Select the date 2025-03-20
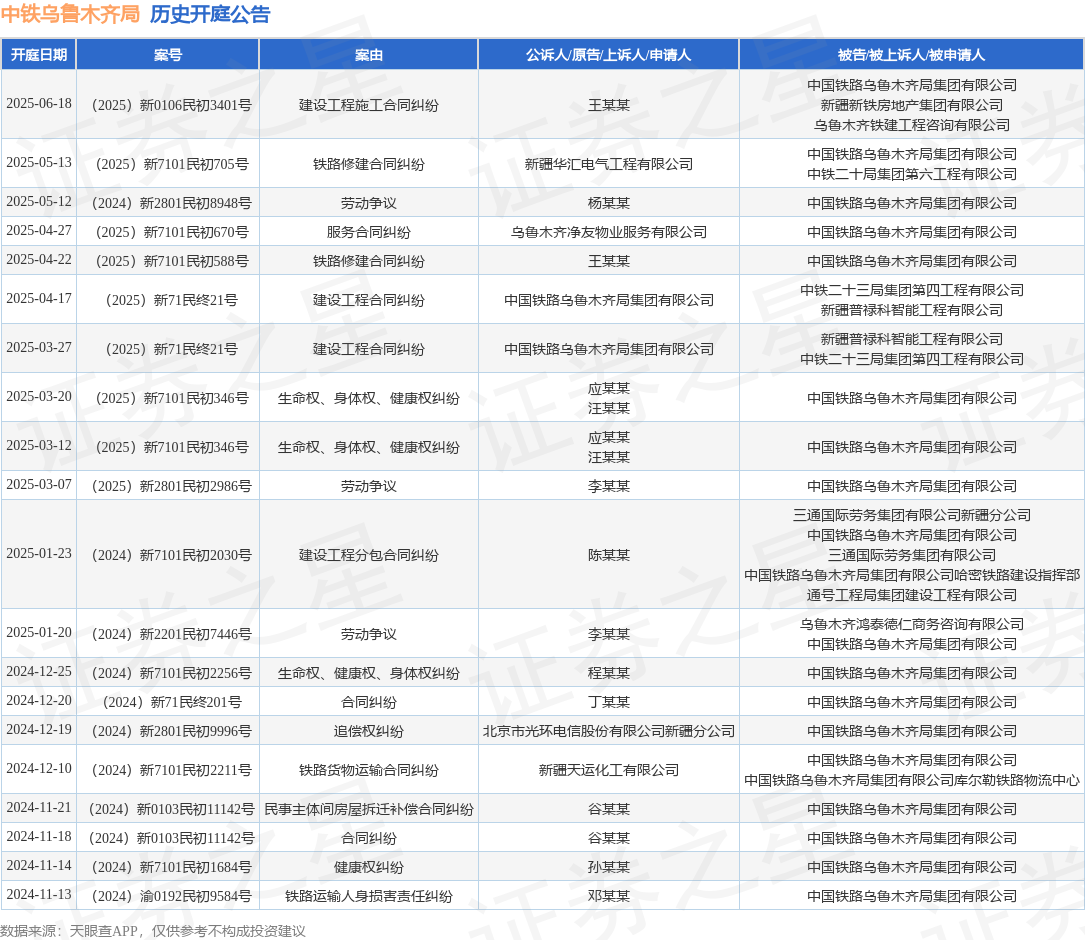The height and width of the screenshot is (940, 1085). point(39,397)
